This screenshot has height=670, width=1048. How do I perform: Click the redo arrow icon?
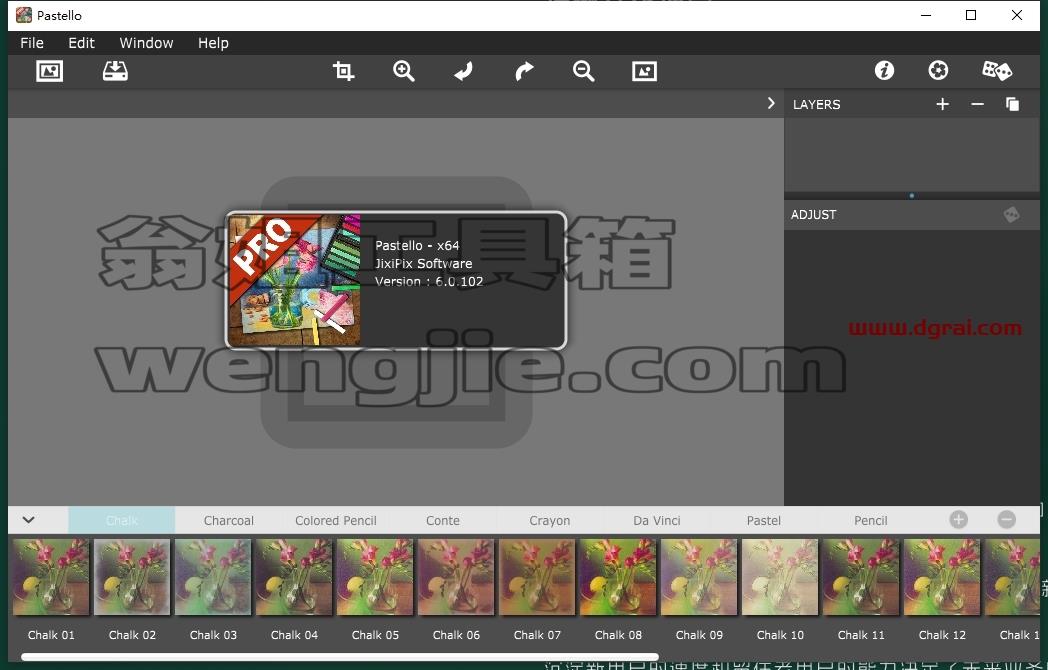[x=525, y=71]
